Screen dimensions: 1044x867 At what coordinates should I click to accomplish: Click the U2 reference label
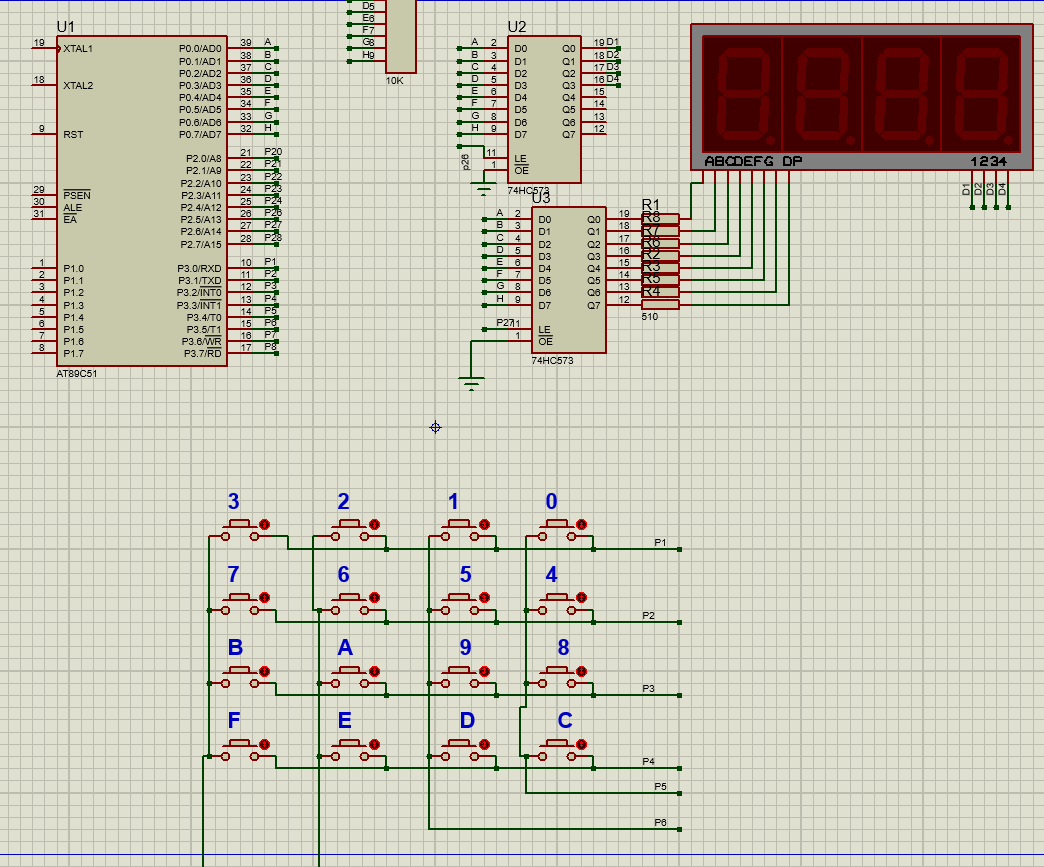tap(517, 27)
